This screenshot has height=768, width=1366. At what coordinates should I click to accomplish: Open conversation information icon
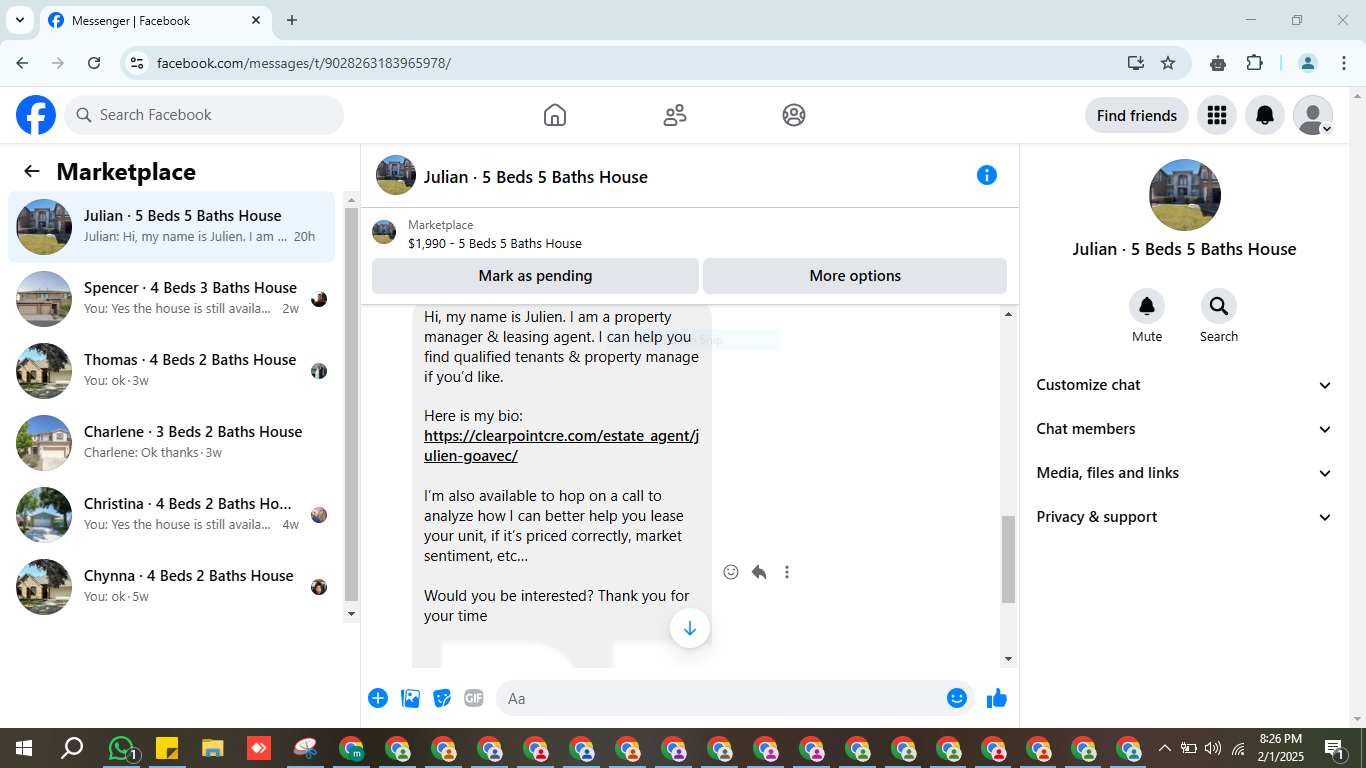coord(987,175)
